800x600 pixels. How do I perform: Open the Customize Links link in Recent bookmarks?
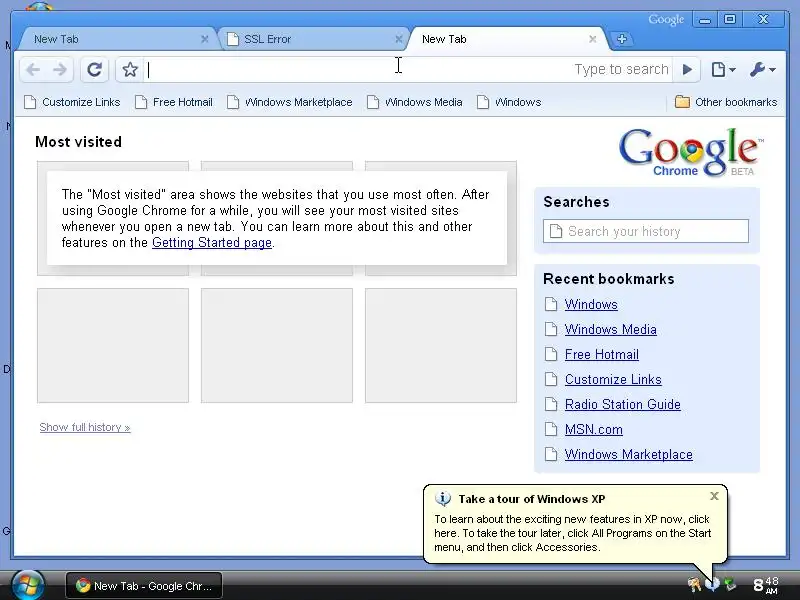(x=613, y=380)
